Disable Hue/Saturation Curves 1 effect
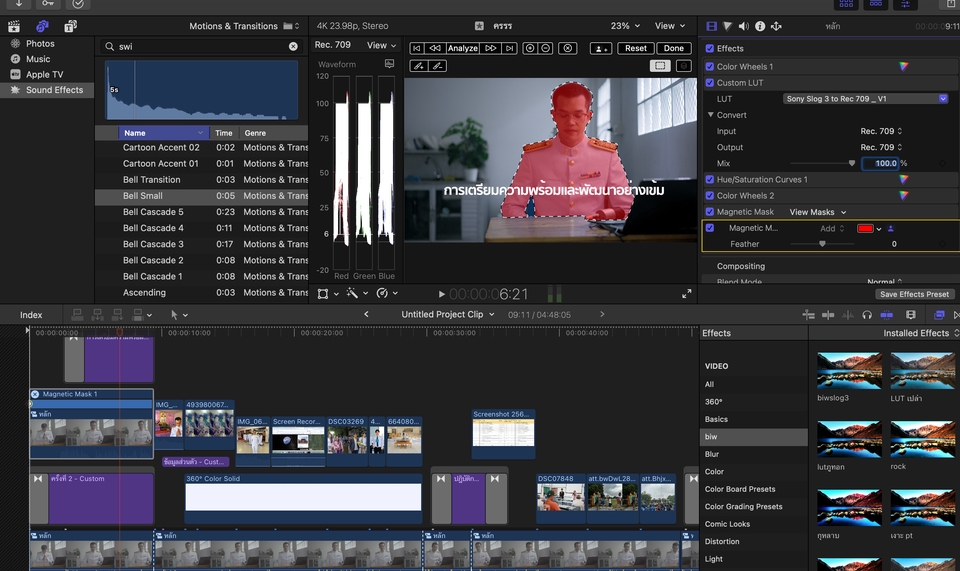The width and height of the screenshot is (960, 571). point(710,179)
